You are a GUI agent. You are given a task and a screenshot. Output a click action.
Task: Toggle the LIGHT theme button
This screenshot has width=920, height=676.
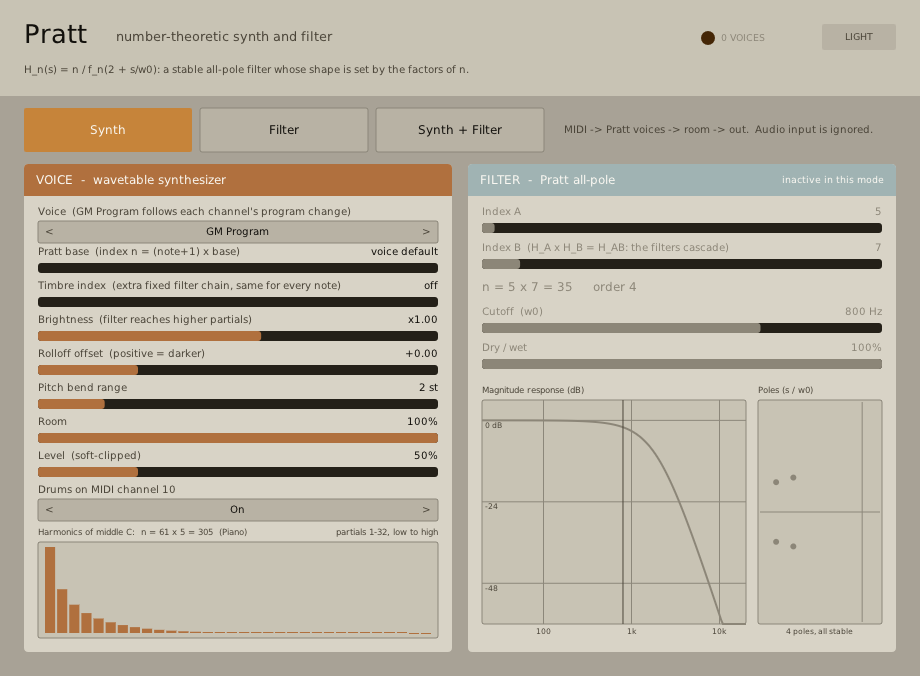pyautogui.click(x=858, y=37)
